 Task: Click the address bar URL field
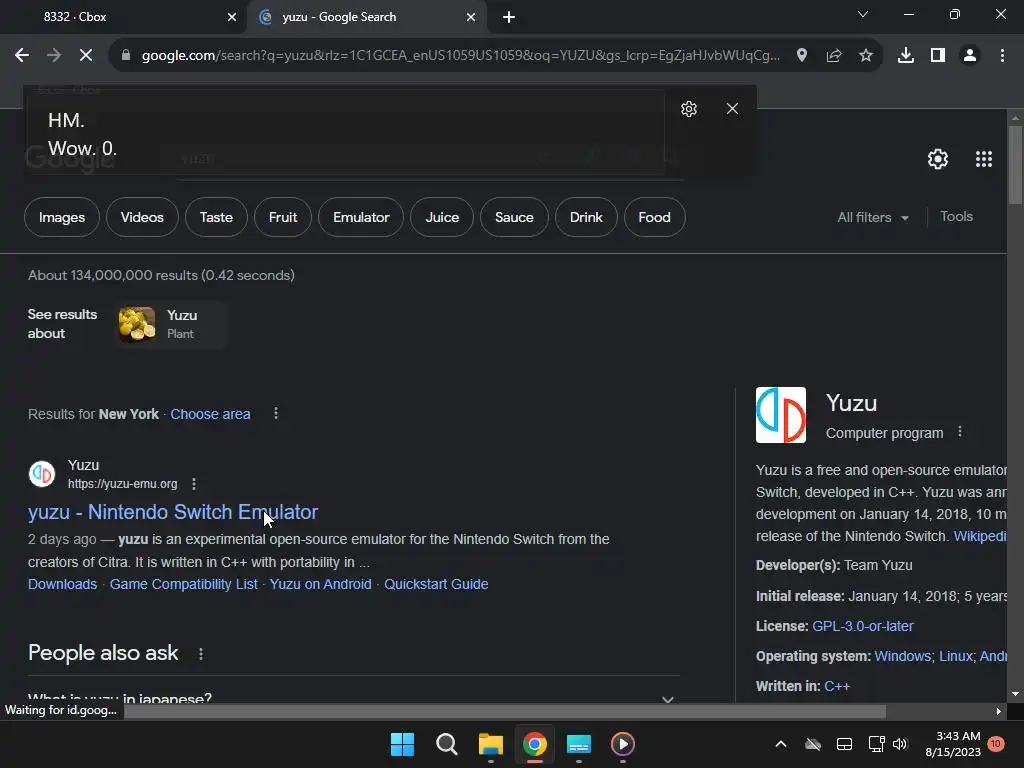point(460,56)
